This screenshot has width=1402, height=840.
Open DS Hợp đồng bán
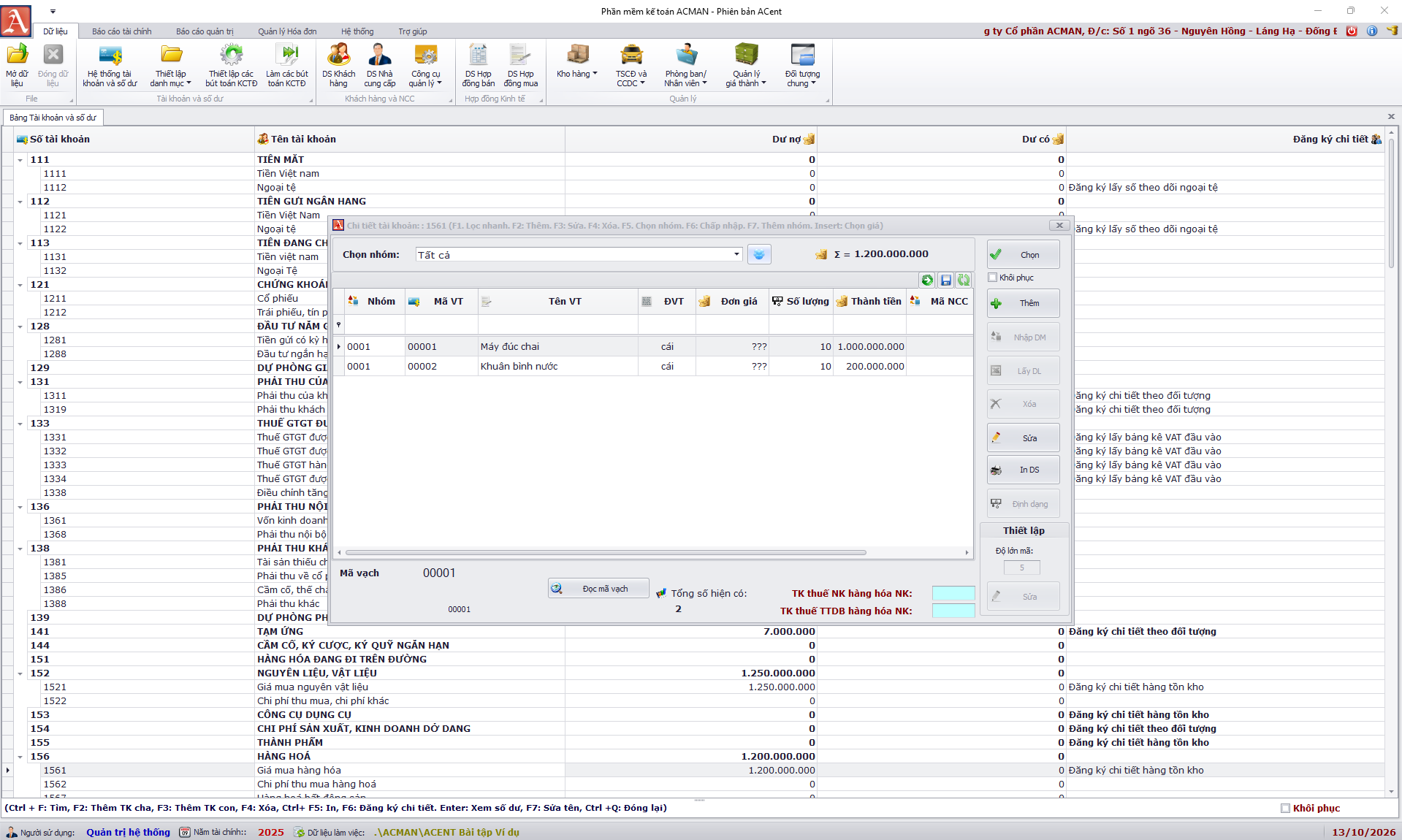pos(479,64)
